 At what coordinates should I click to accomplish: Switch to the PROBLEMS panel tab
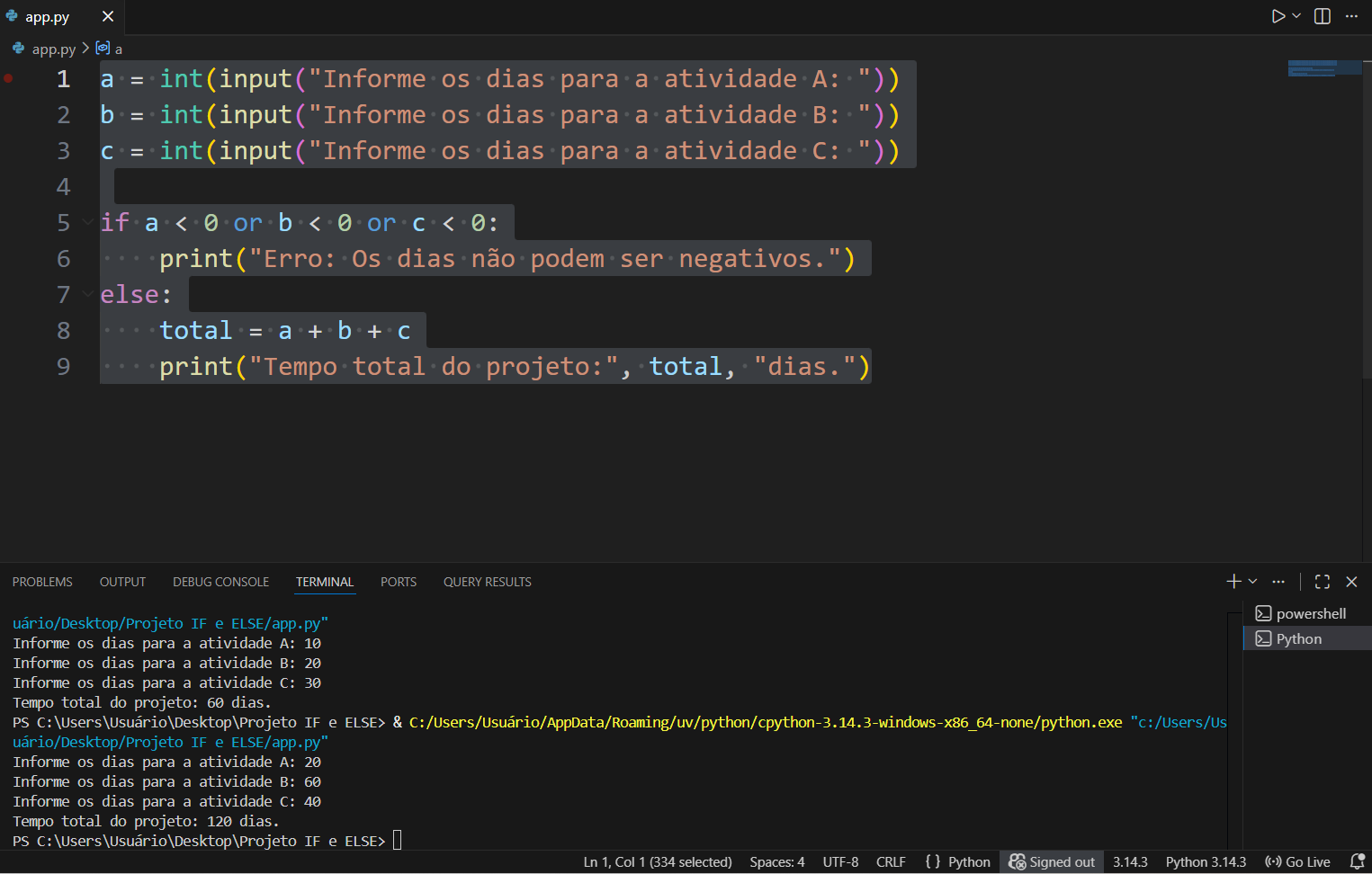(x=42, y=582)
